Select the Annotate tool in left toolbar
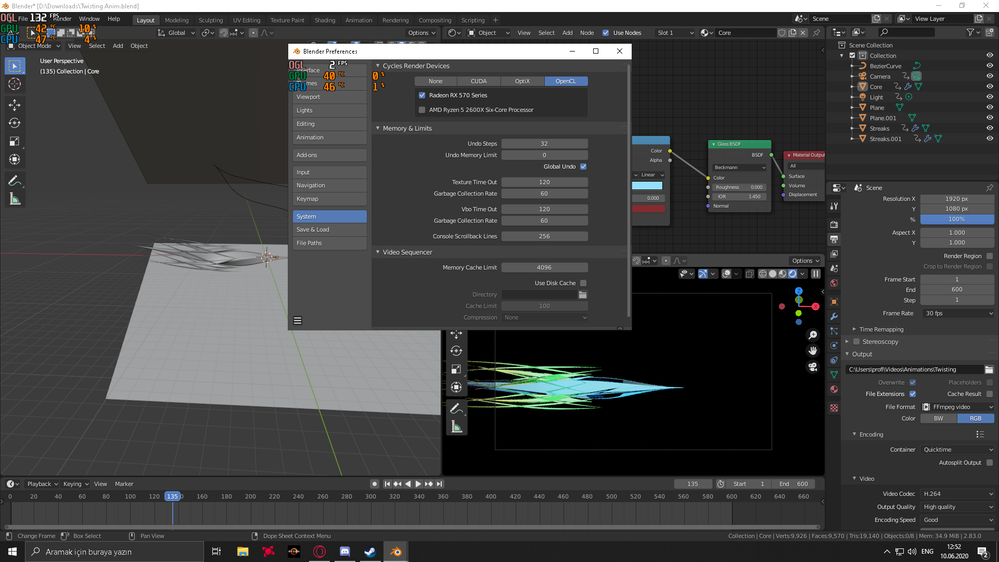 pyautogui.click(x=14, y=182)
